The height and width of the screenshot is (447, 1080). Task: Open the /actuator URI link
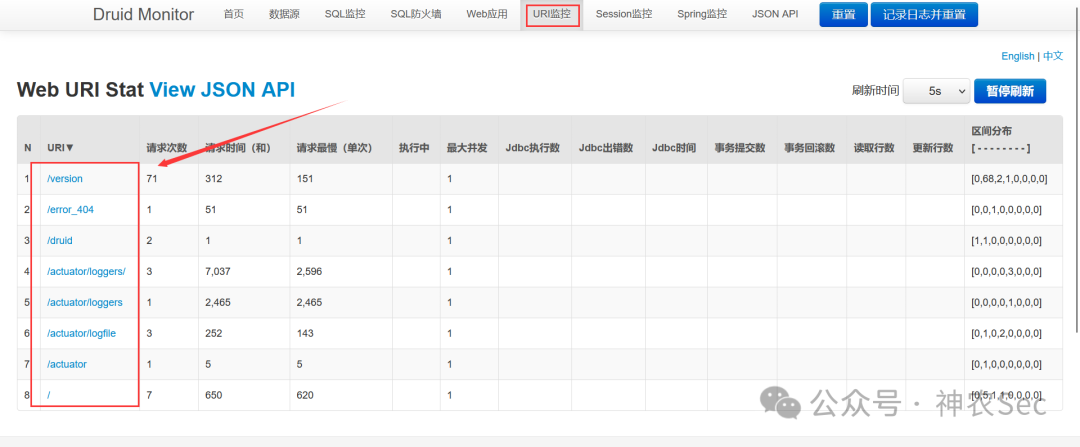tap(67, 364)
